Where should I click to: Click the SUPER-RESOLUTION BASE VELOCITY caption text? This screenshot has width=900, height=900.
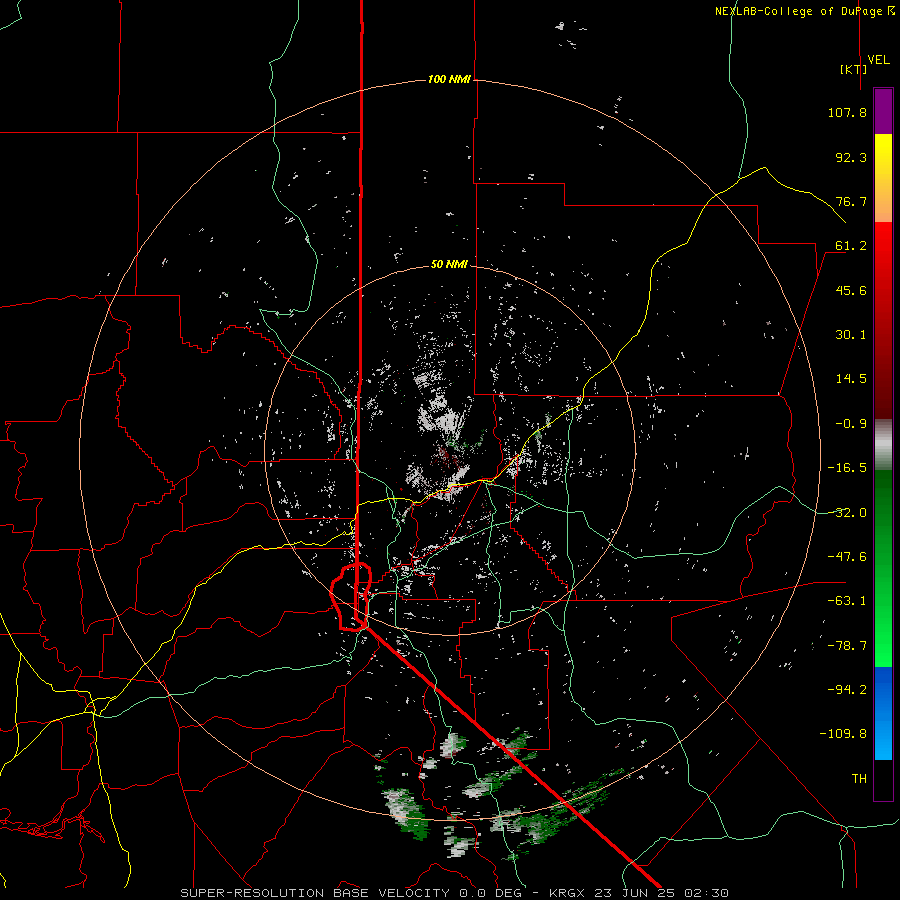click(x=315, y=893)
